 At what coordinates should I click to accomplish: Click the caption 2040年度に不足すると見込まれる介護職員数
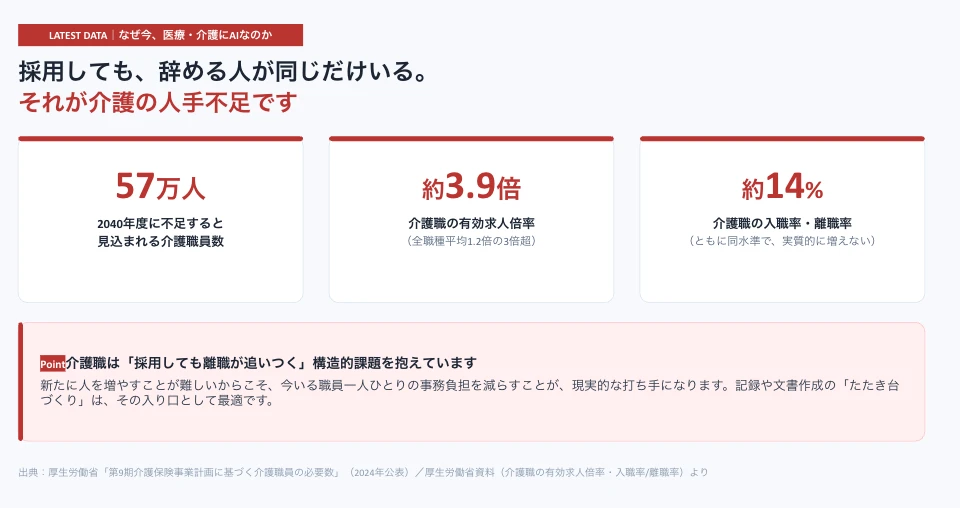pos(160,233)
